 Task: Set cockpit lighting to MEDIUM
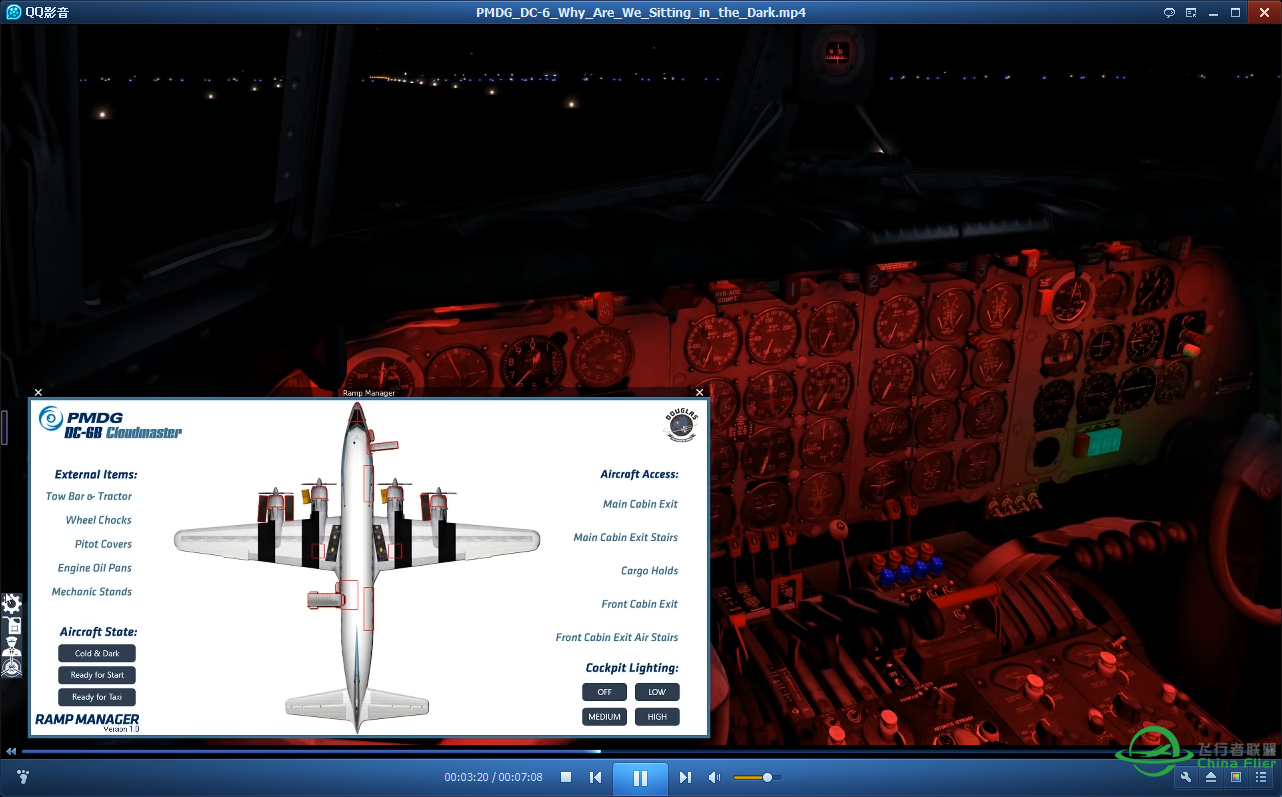(x=605, y=717)
